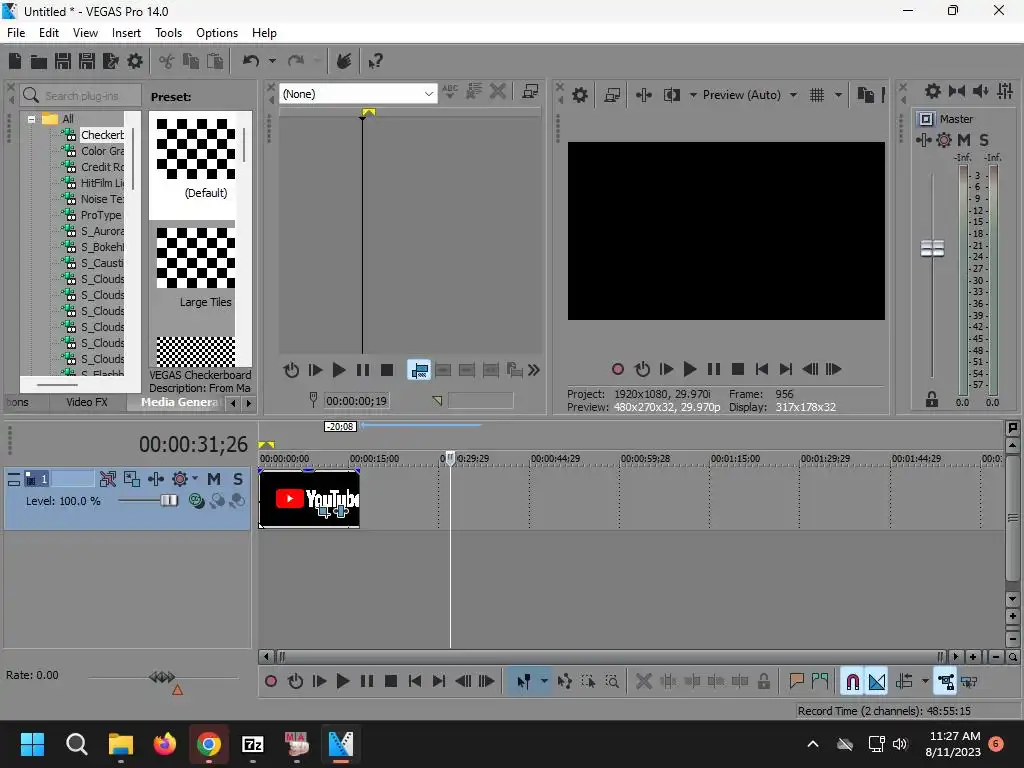
Task: Toggle Mute on track 1
Action: pos(214,479)
